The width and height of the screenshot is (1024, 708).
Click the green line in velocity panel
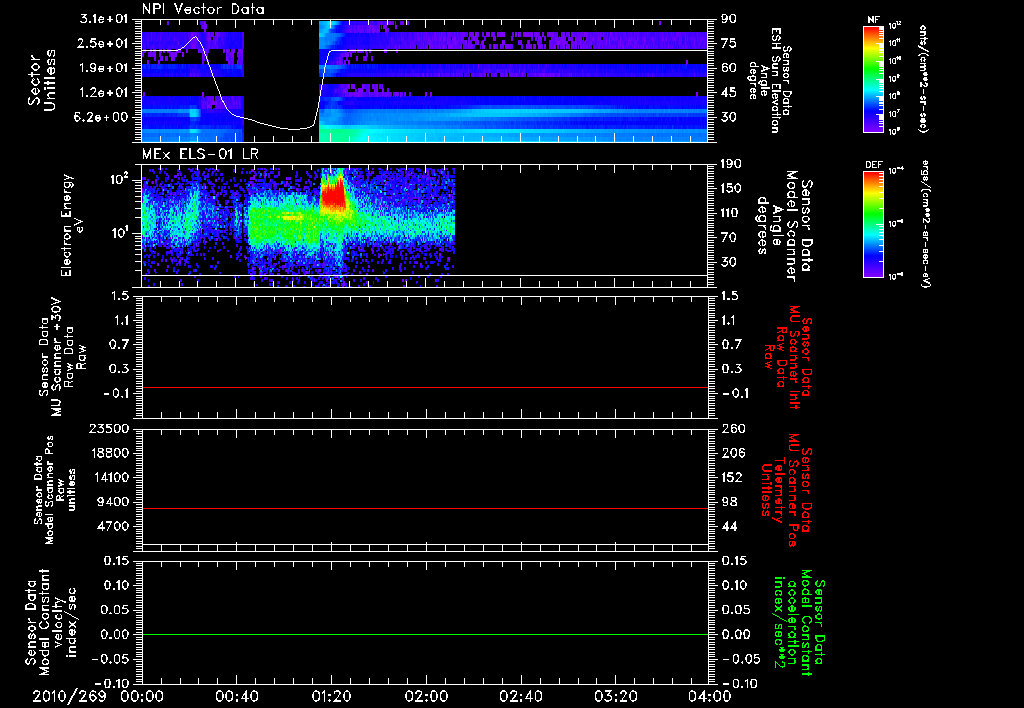(424, 634)
